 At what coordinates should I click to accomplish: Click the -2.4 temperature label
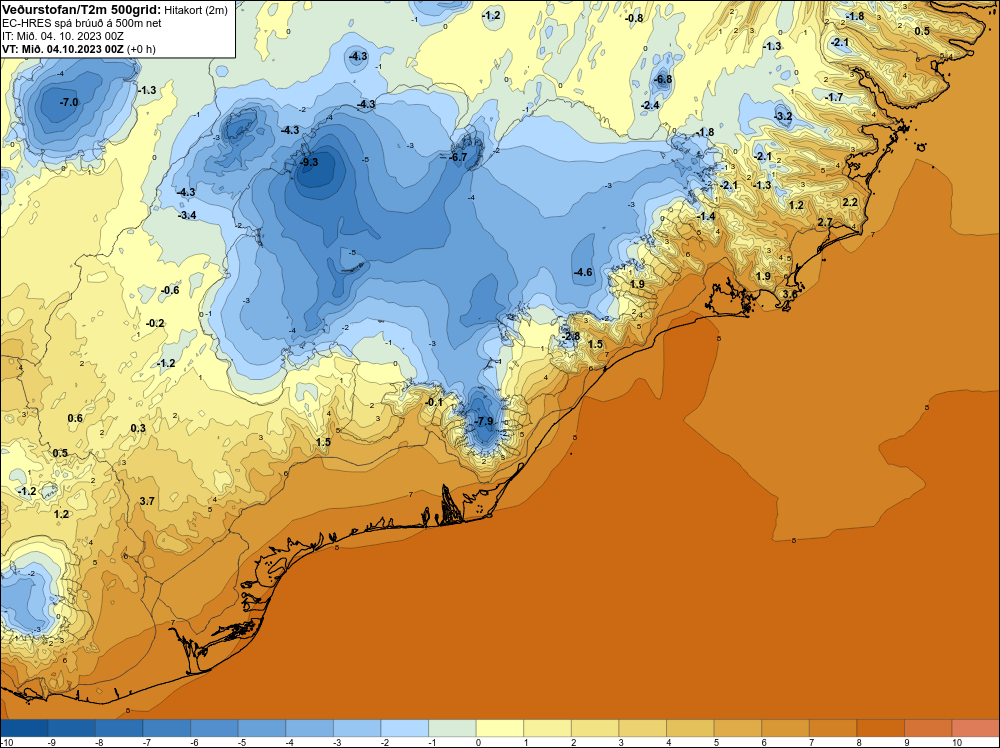[650, 105]
